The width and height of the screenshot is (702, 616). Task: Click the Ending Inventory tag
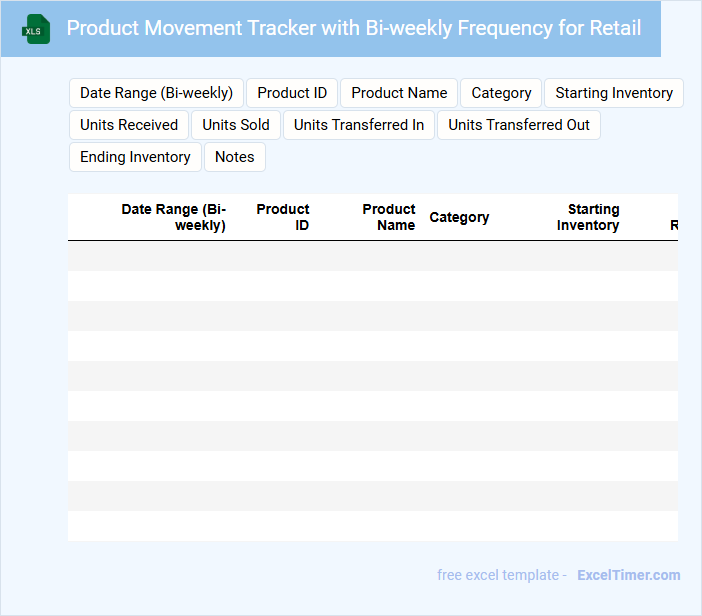[x=135, y=157]
